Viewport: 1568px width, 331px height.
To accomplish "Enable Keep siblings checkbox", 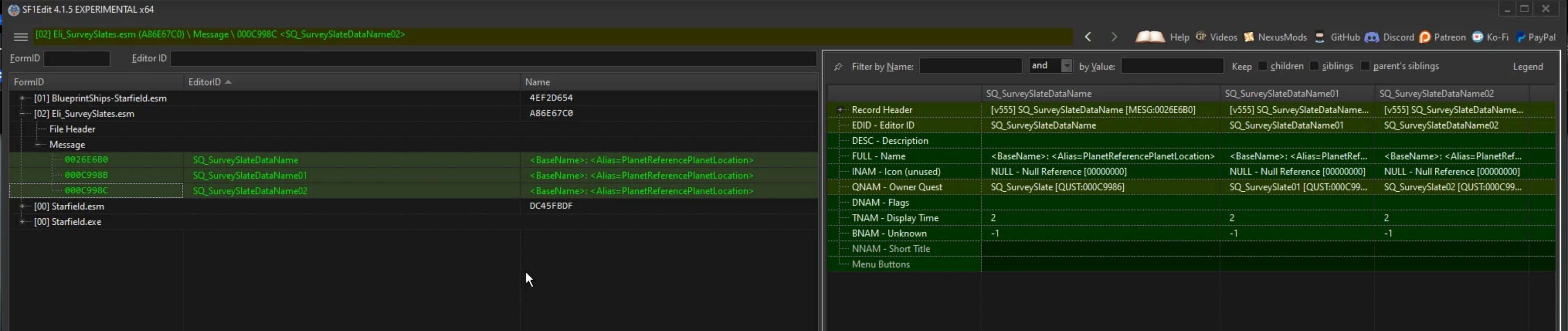I will pos(1314,66).
